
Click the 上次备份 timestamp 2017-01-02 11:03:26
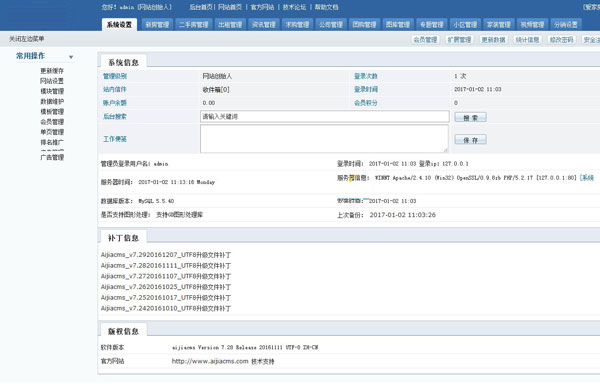click(403, 215)
